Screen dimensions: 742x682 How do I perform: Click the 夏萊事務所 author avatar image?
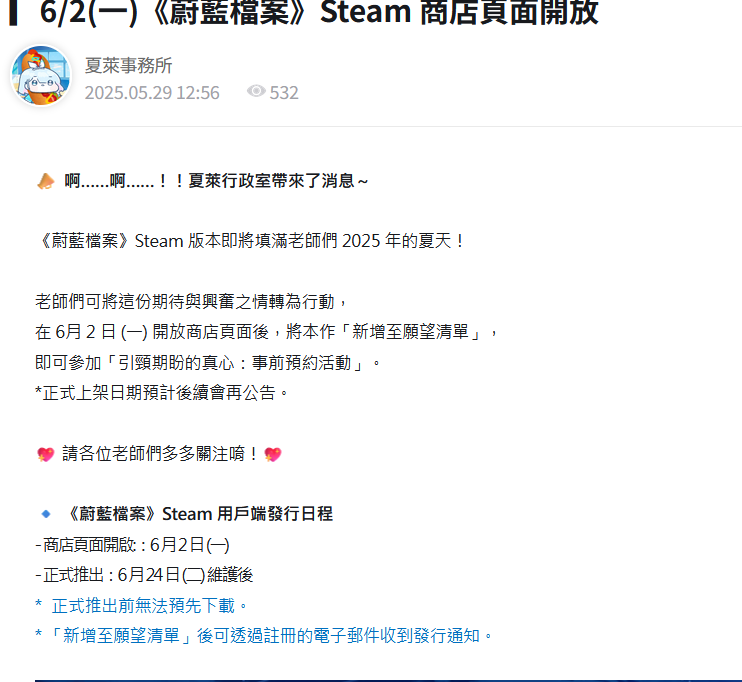point(41,75)
